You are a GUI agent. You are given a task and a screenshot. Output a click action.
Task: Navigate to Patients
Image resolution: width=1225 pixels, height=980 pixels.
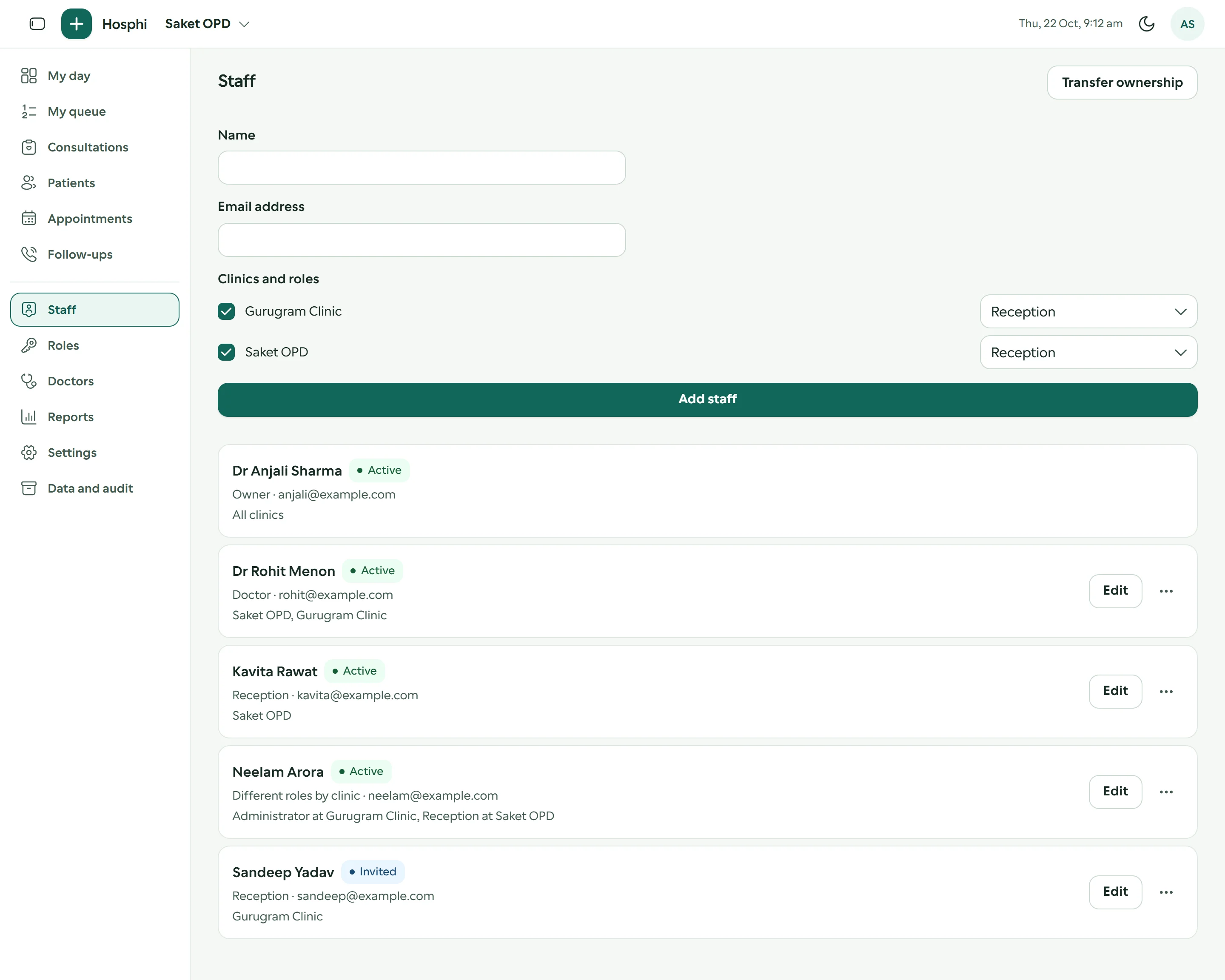tap(95, 183)
